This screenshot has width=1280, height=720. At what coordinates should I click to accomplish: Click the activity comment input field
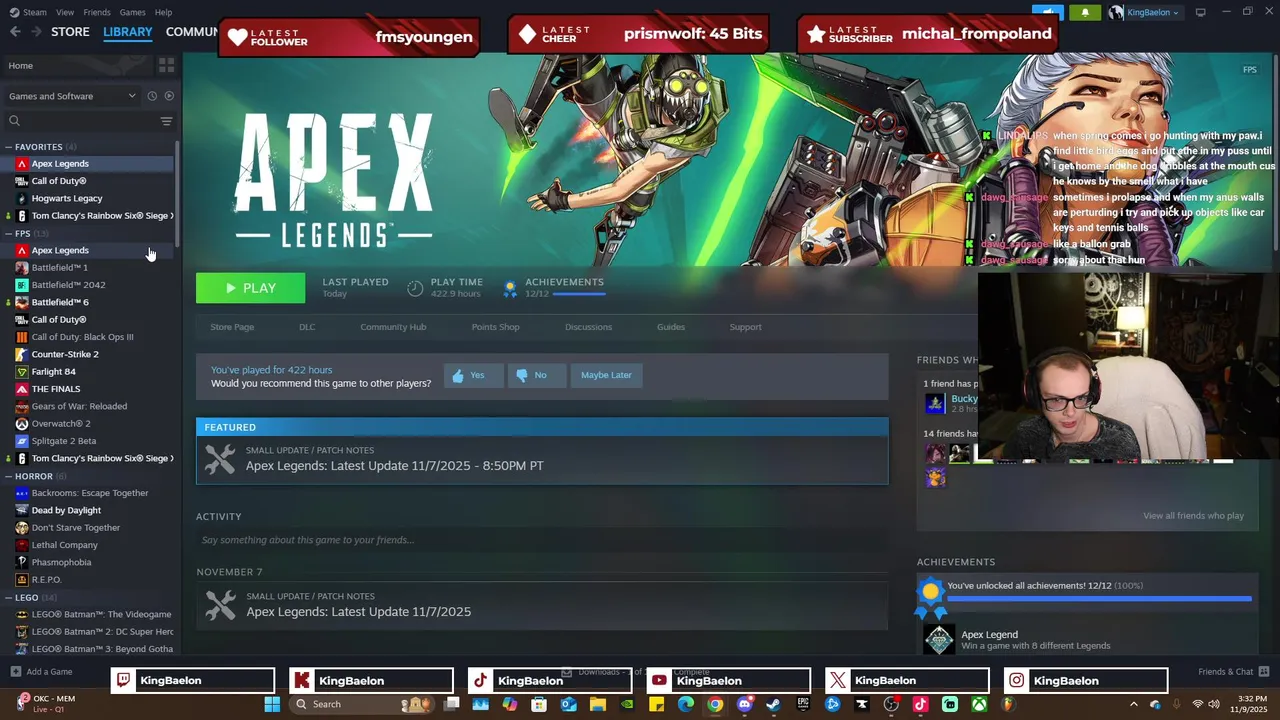(542, 540)
